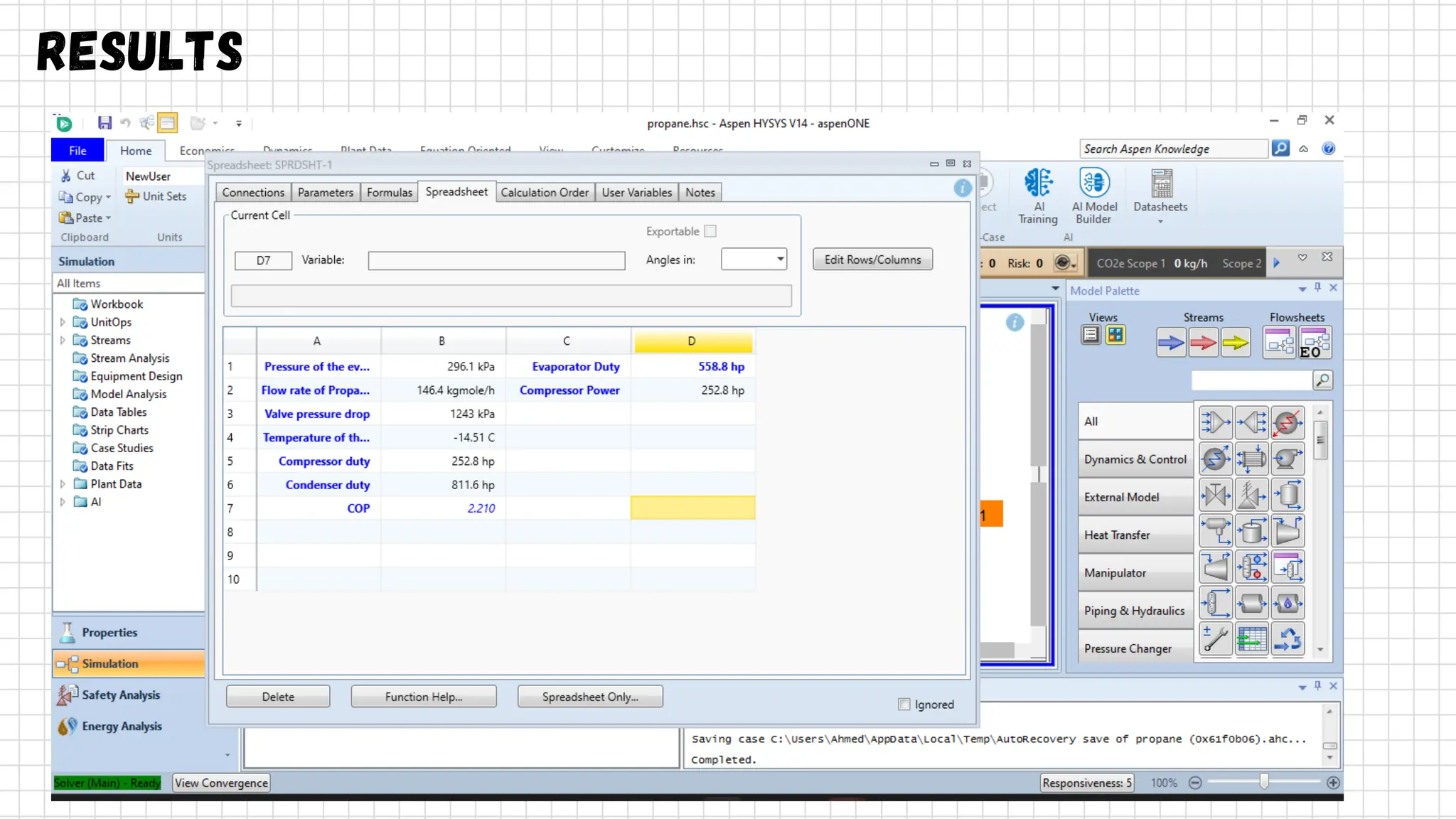Screen dimensions: 1456x819
Task: Select the valve icon in palette
Action: coord(1215,496)
